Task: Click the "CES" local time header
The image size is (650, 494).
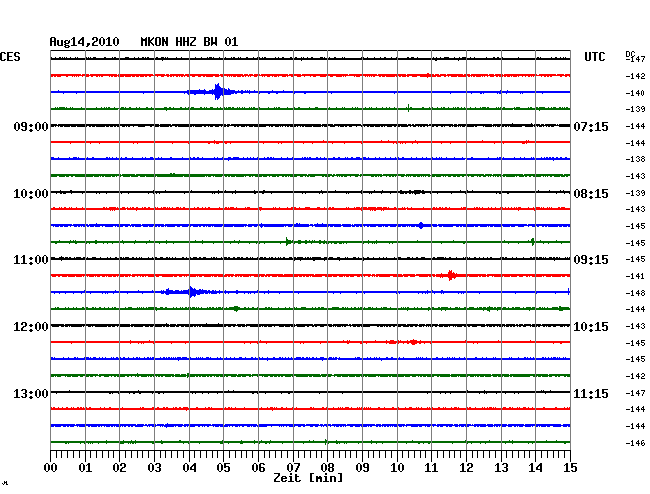Action: pyautogui.click(x=10, y=57)
